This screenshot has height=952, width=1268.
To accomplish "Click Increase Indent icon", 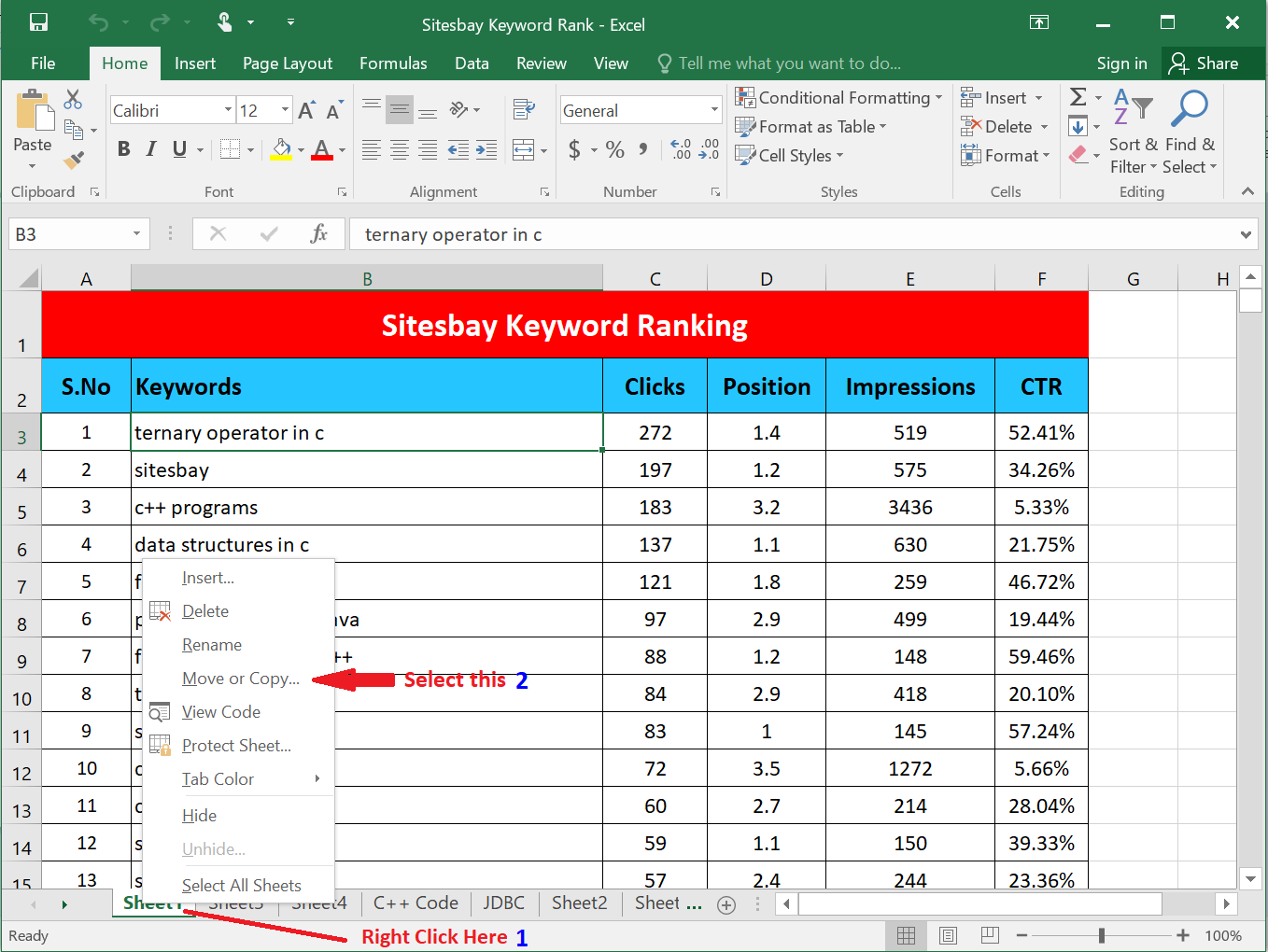I will (486, 149).
